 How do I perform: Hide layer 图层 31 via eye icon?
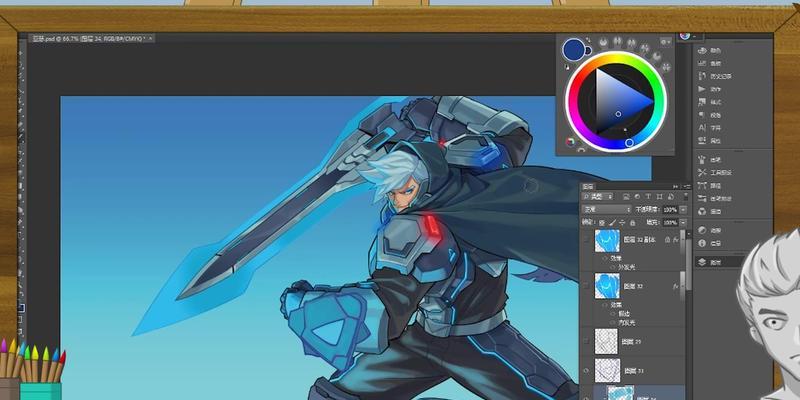[x=586, y=370]
